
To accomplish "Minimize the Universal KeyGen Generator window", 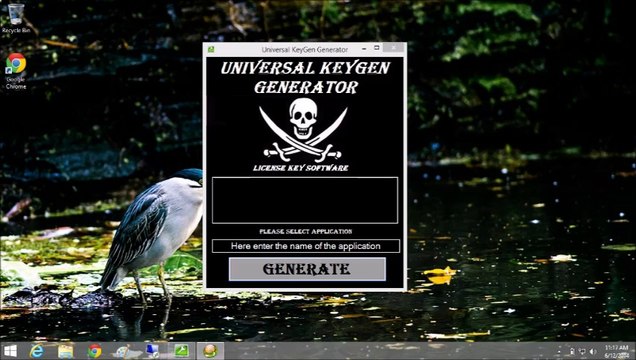I will [x=364, y=49].
